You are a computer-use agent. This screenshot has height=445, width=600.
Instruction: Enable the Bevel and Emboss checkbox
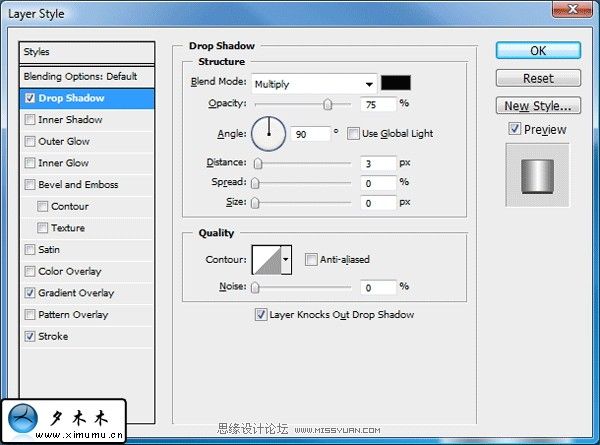[30, 185]
